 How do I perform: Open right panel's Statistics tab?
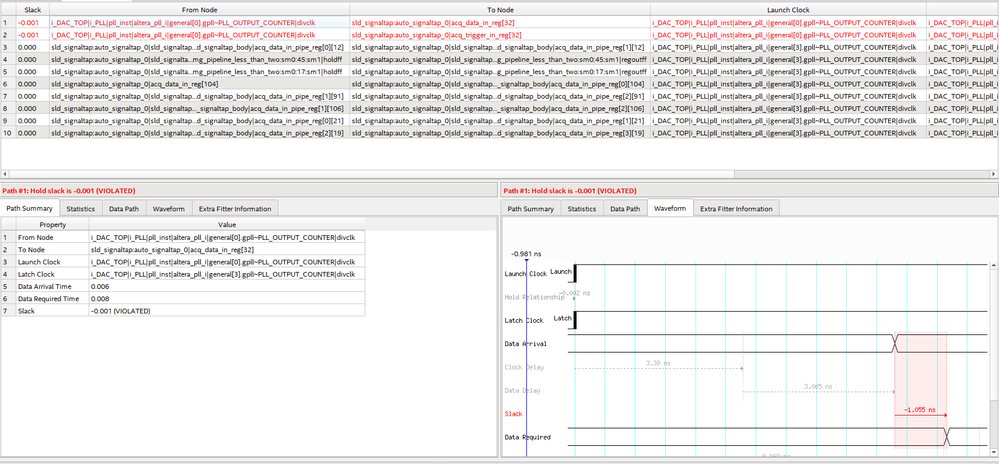click(582, 209)
